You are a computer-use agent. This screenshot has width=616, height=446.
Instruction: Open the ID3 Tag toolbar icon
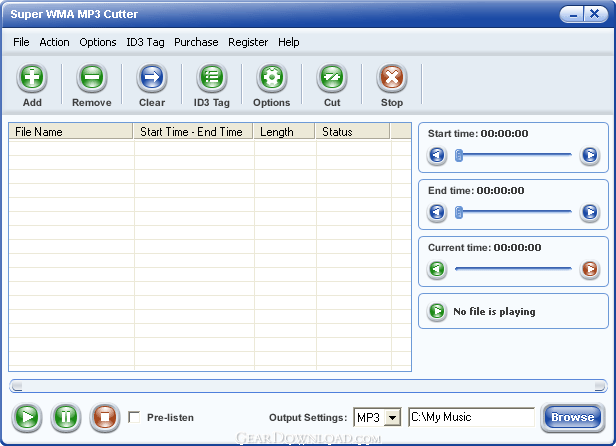(x=212, y=77)
